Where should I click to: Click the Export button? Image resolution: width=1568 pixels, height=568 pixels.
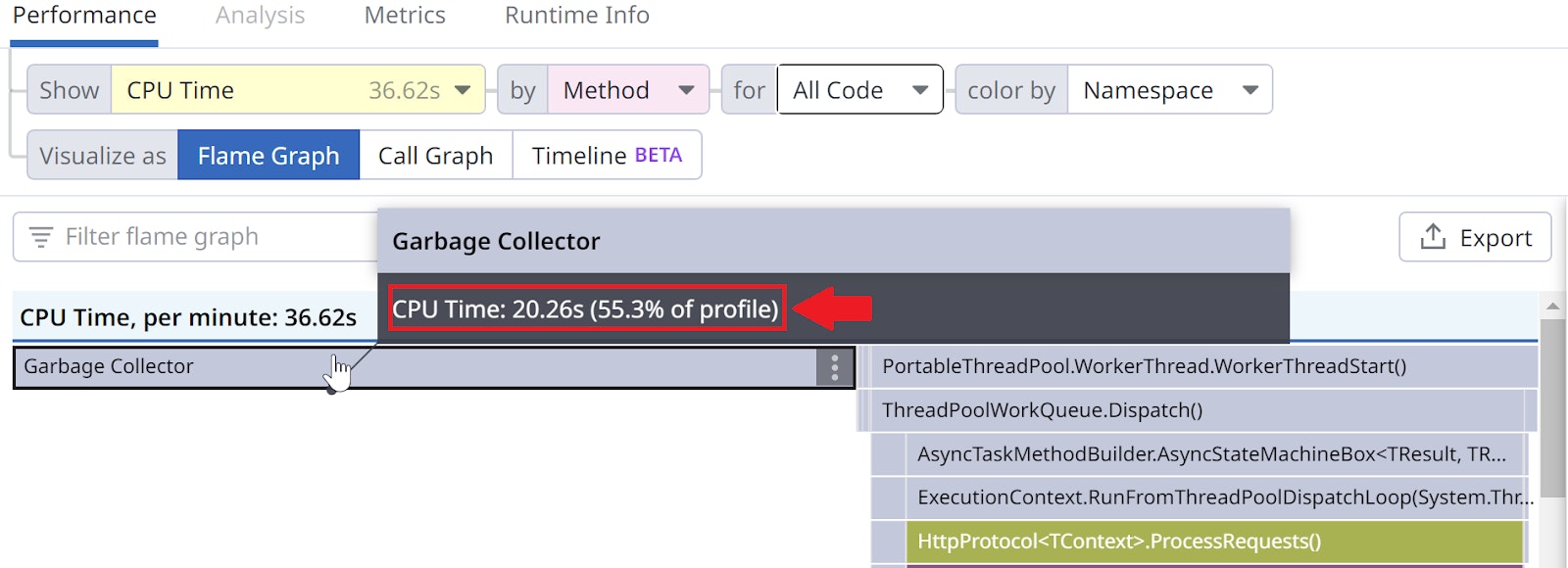tap(1475, 237)
